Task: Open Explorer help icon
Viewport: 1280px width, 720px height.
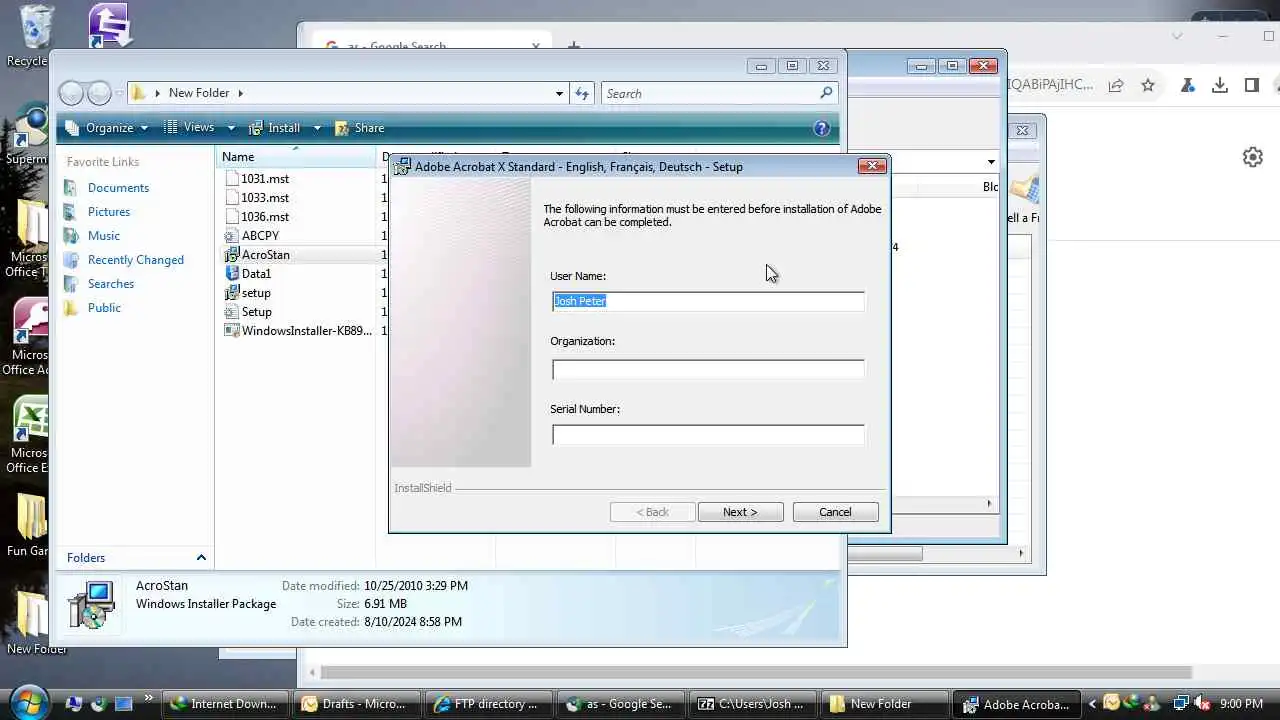Action: tap(822, 128)
